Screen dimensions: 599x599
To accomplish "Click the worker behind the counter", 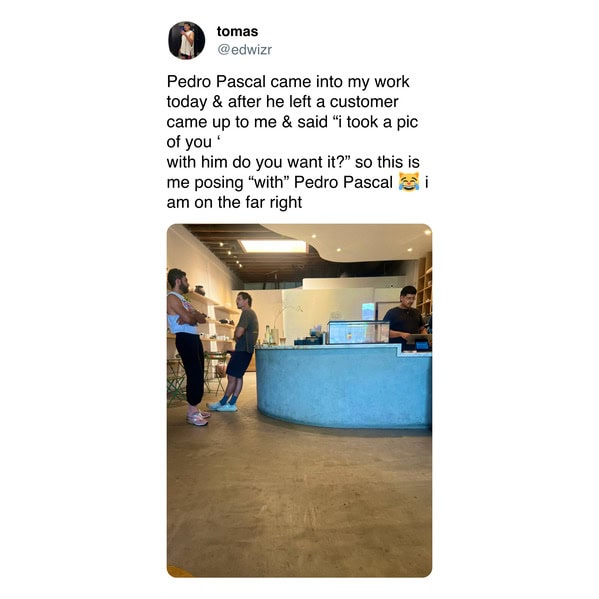I will click(405, 317).
